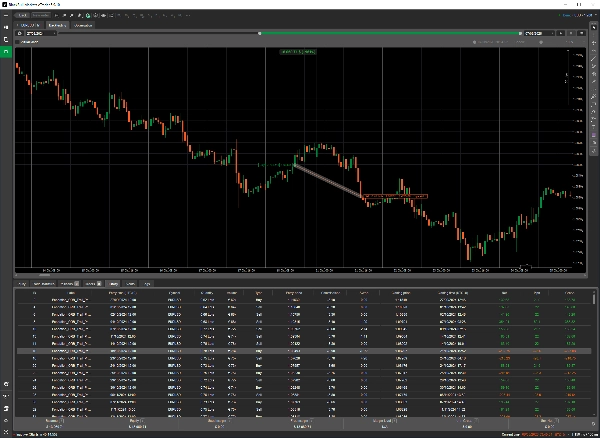600x438 pixels.
Task: Click the end handle on the date range slider
Action: pyautogui.click(x=520, y=33)
